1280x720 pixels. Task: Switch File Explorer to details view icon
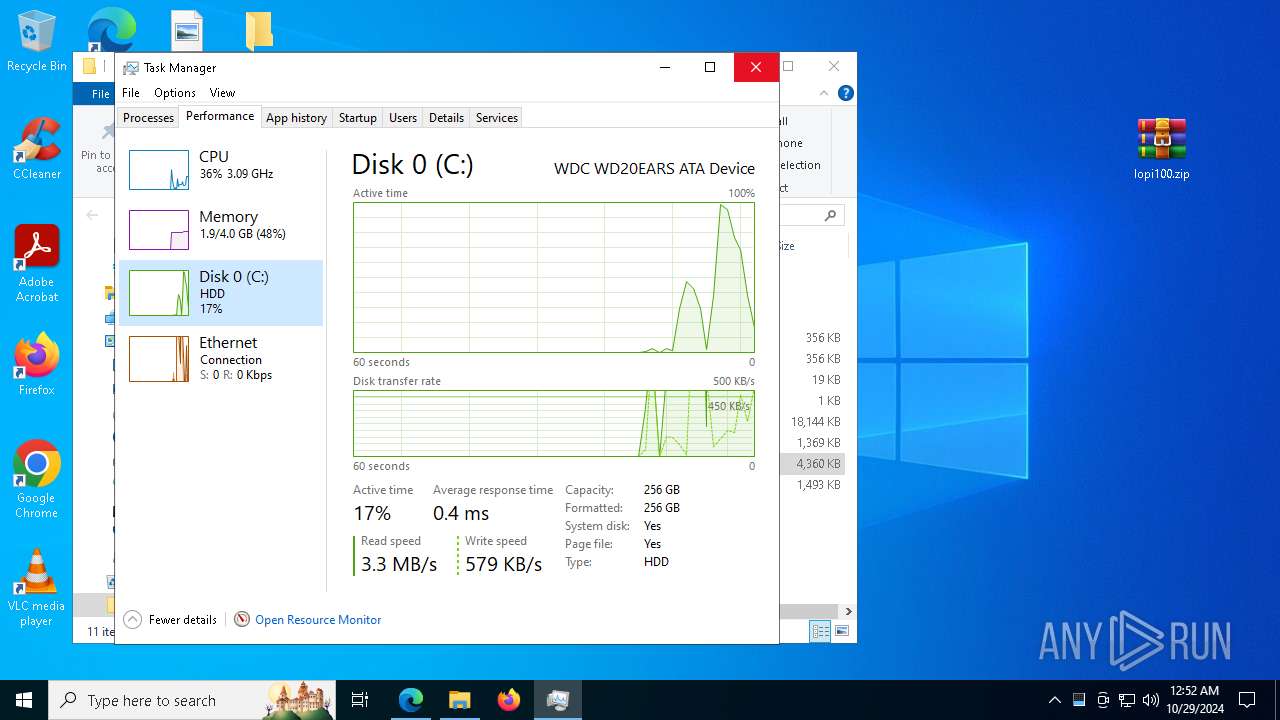pyautogui.click(x=820, y=631)
